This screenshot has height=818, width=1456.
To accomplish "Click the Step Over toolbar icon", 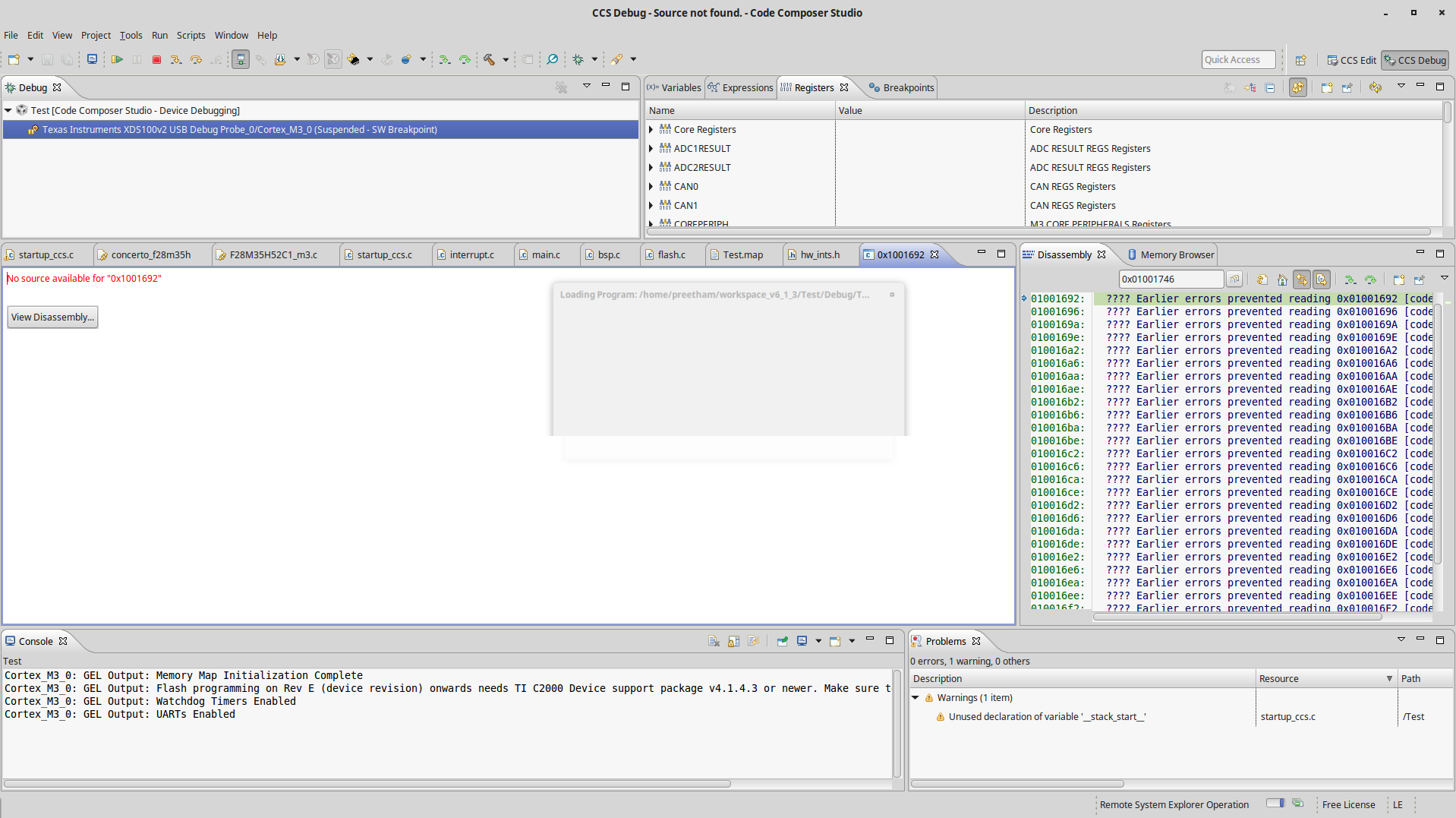I will point(196,59).
